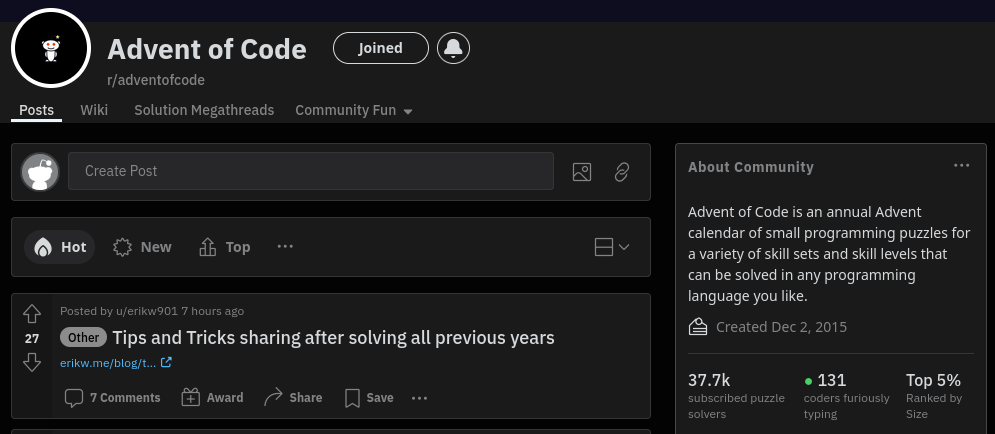
Task: Sort posts by New
Action: pos(142,247)
